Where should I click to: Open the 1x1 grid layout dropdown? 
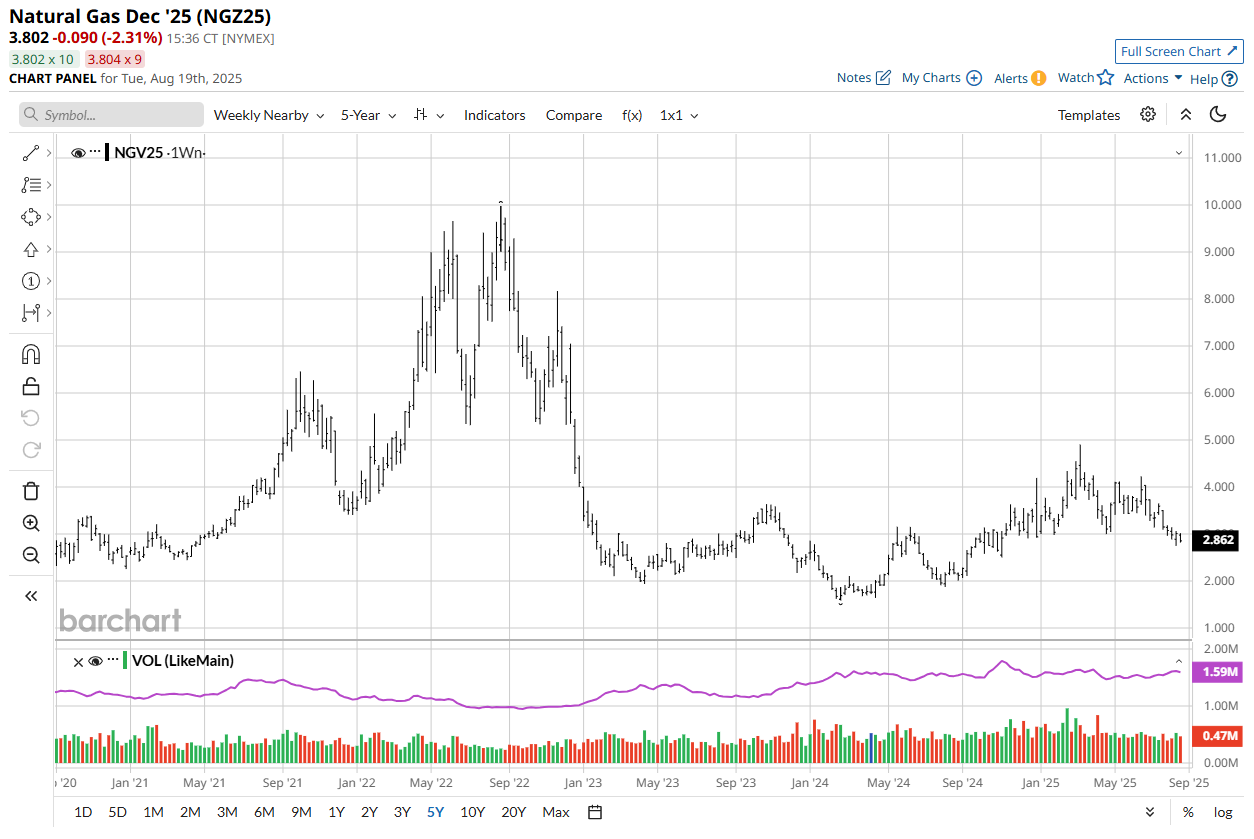[679, 115]
